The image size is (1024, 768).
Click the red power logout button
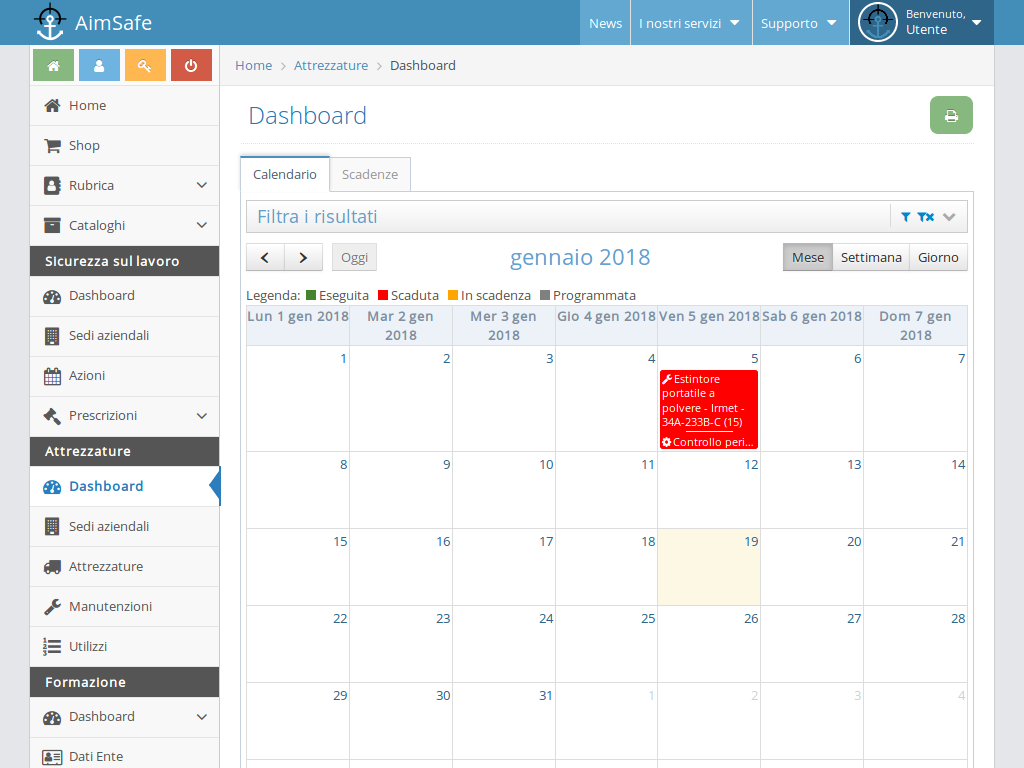pos(191,65)
